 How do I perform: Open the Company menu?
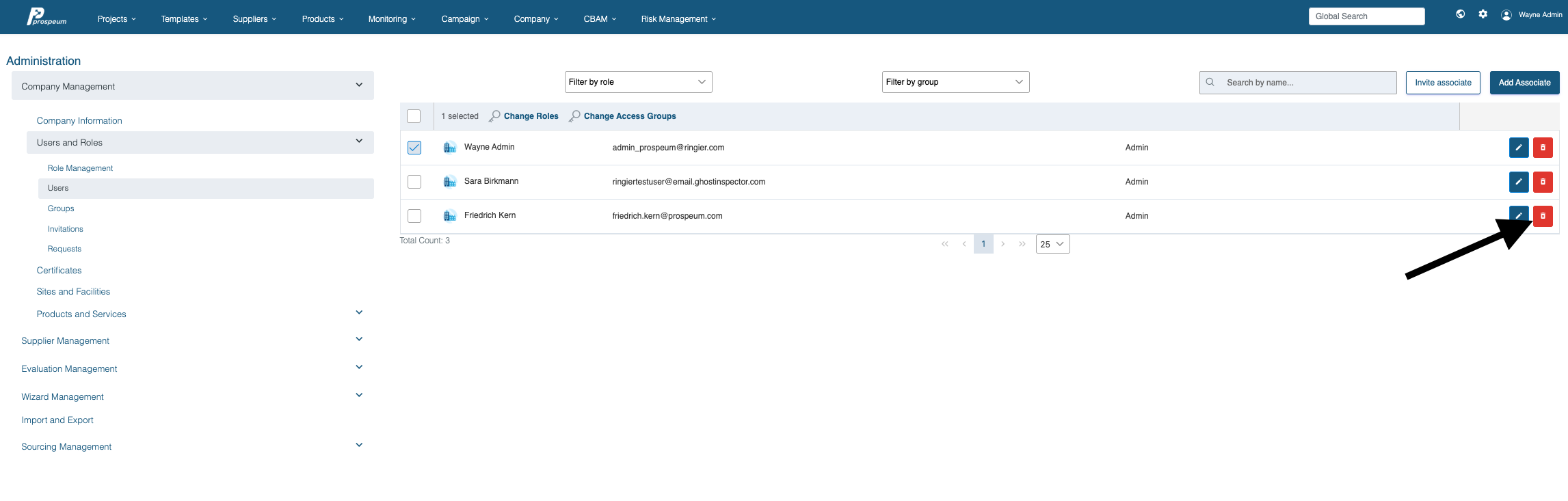coord(536,19)
